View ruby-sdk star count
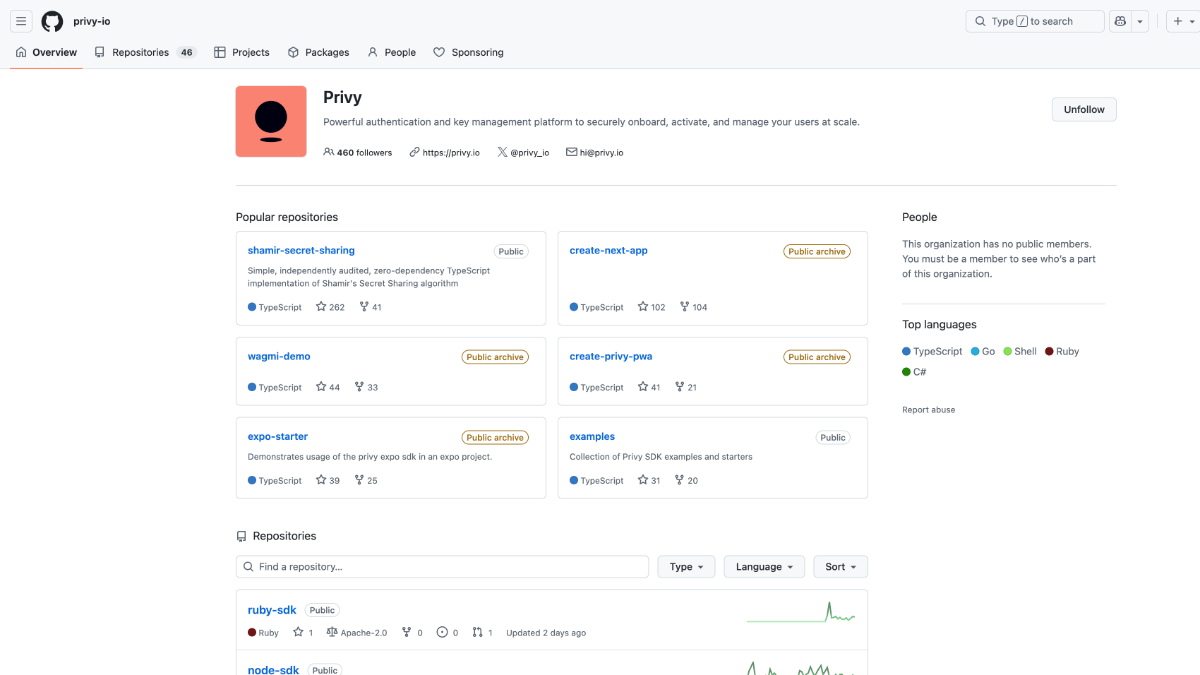The width and height of the screenshot is (1200, 675). tap(303, 633)
